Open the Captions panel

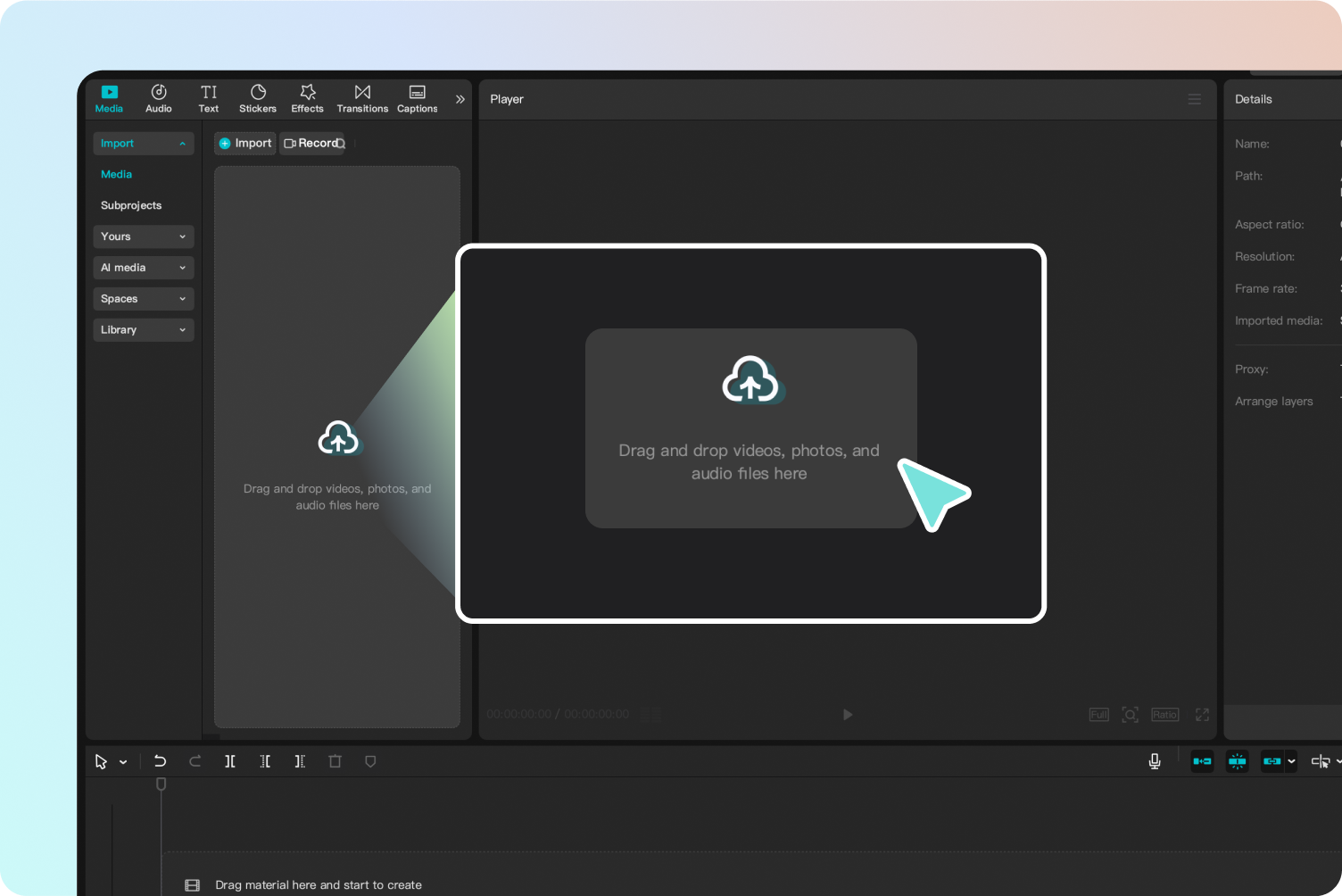pos(417,98)
